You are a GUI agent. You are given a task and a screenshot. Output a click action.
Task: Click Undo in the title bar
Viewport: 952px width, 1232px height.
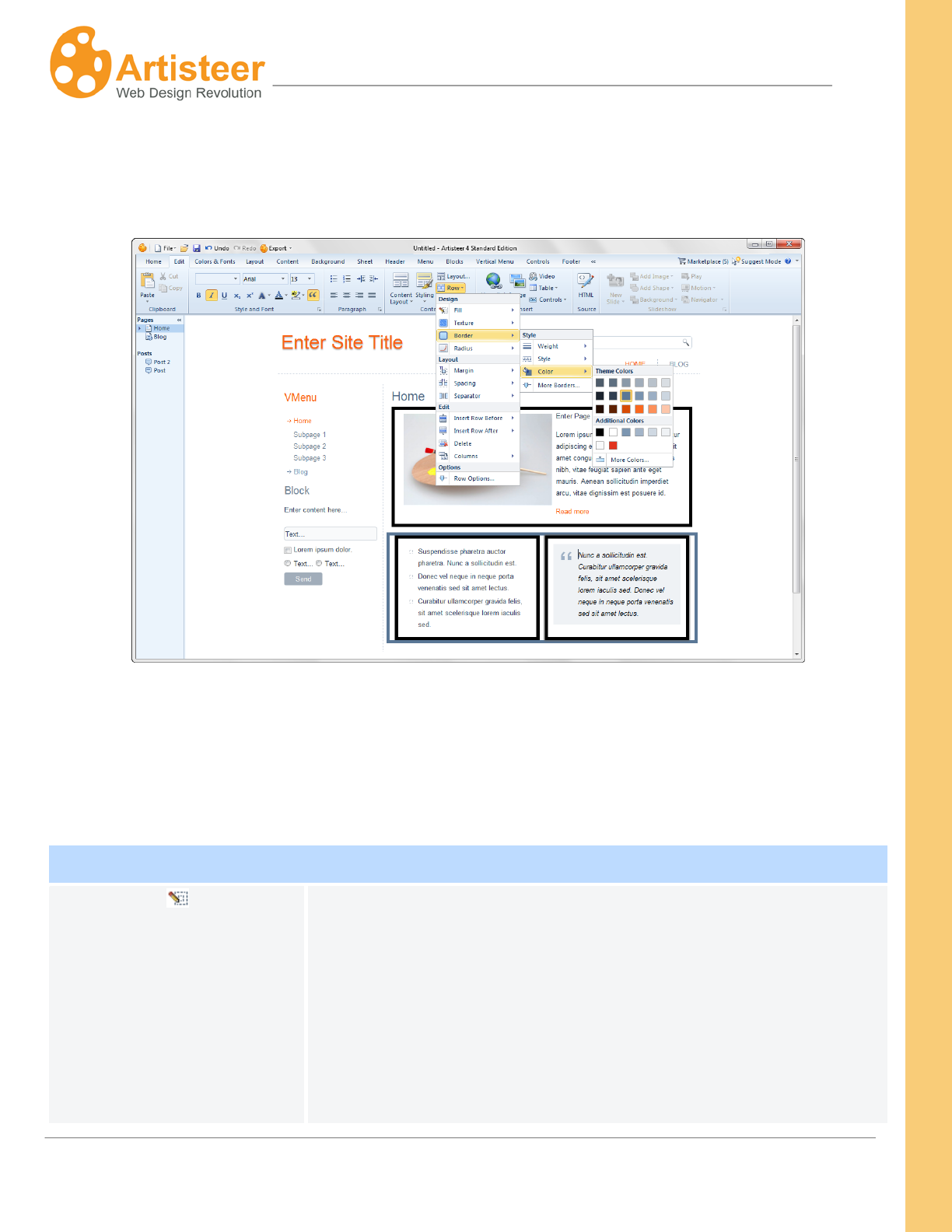tap(217, 248)
